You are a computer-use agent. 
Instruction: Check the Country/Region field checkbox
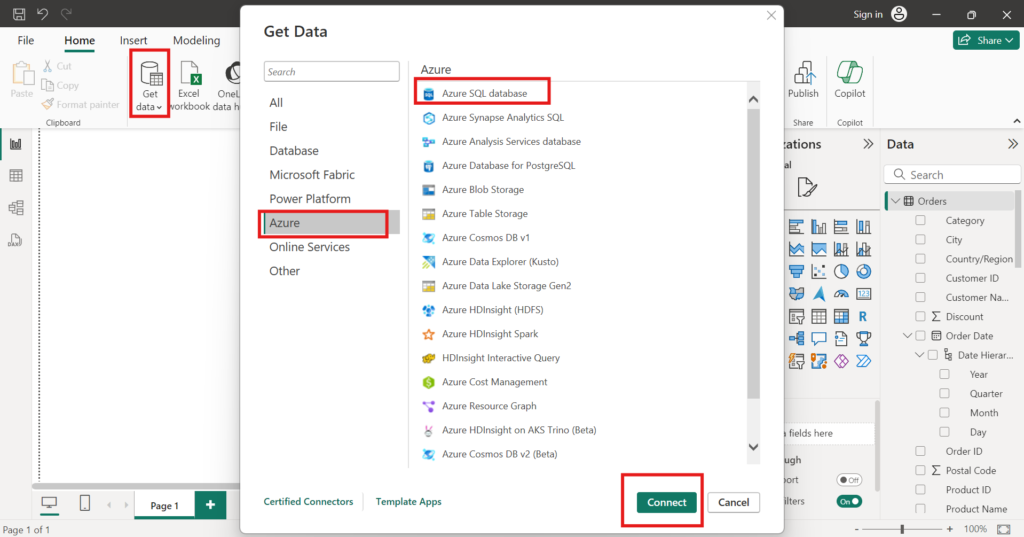pos(920,259)
